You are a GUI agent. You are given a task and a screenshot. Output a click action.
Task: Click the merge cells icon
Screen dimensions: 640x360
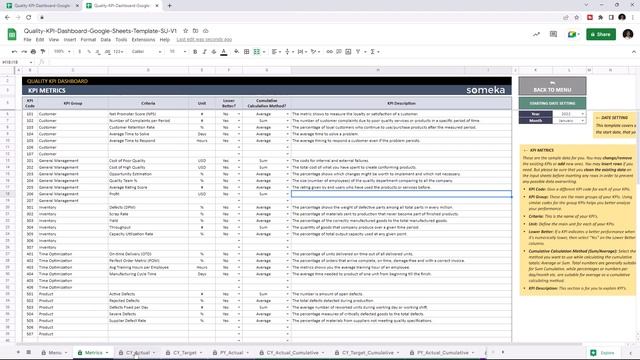point(257,52)
